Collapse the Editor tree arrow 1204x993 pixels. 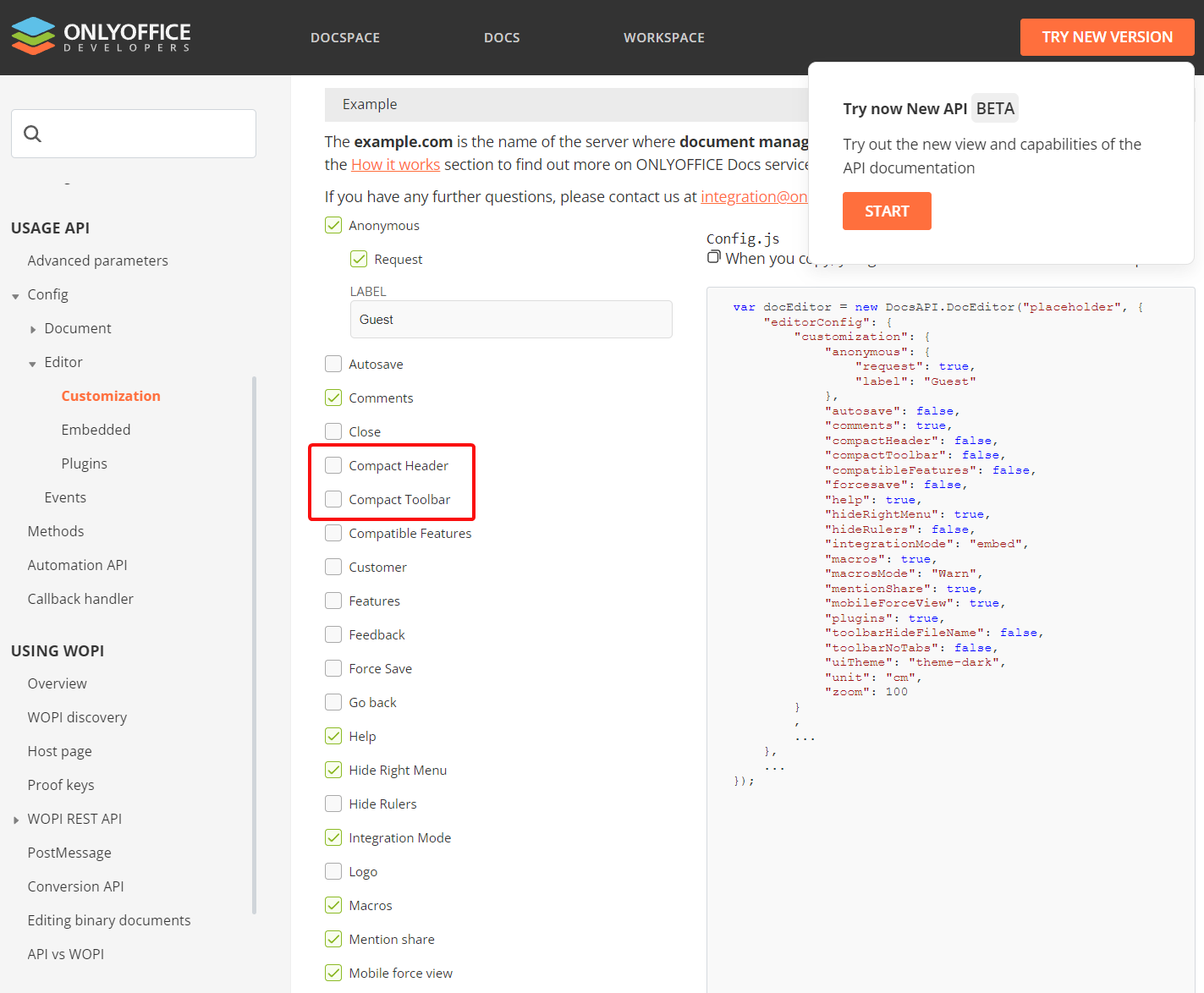[x=32, y=364]
